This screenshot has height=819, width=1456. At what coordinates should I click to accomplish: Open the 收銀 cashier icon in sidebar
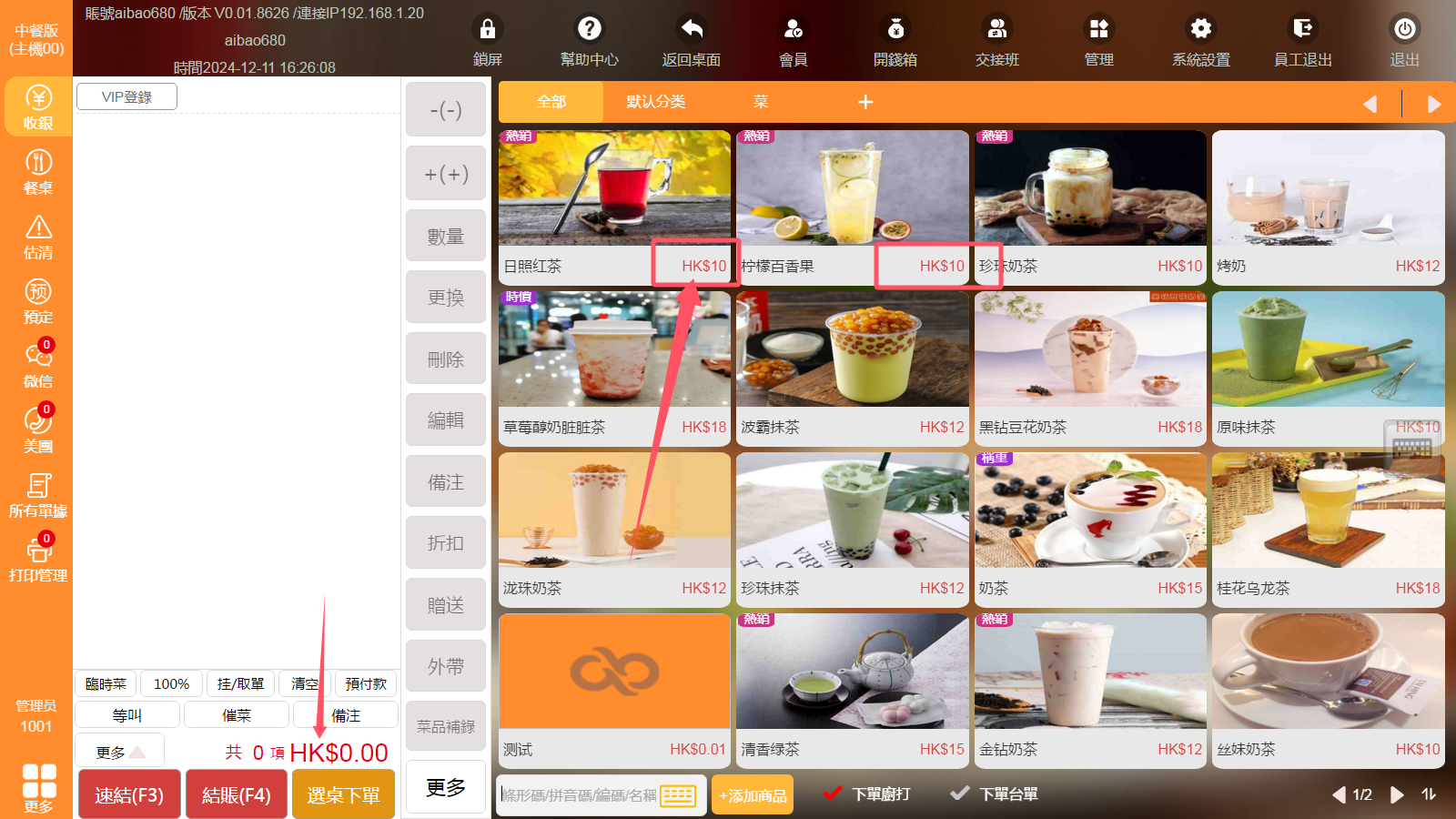37,106
